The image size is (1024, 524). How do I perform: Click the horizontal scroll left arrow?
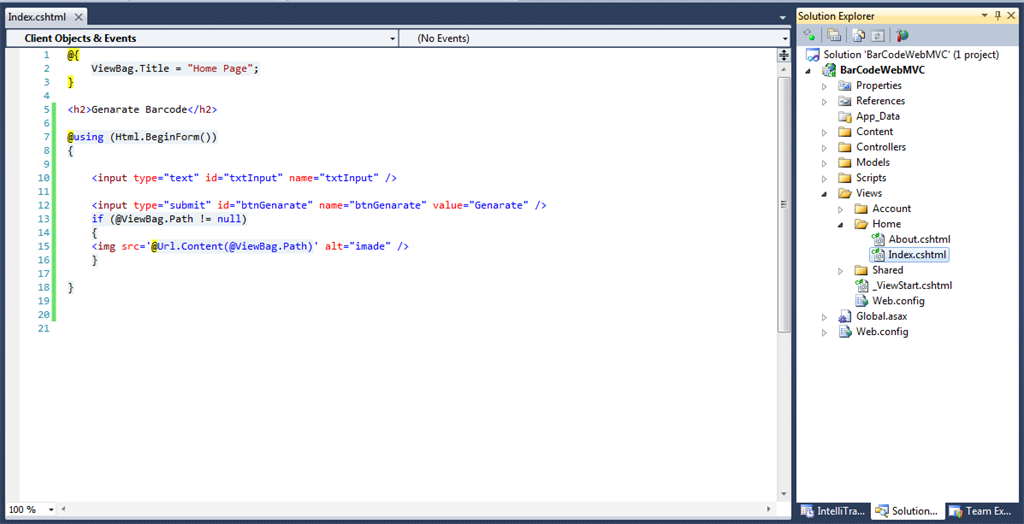coord(63,509)
